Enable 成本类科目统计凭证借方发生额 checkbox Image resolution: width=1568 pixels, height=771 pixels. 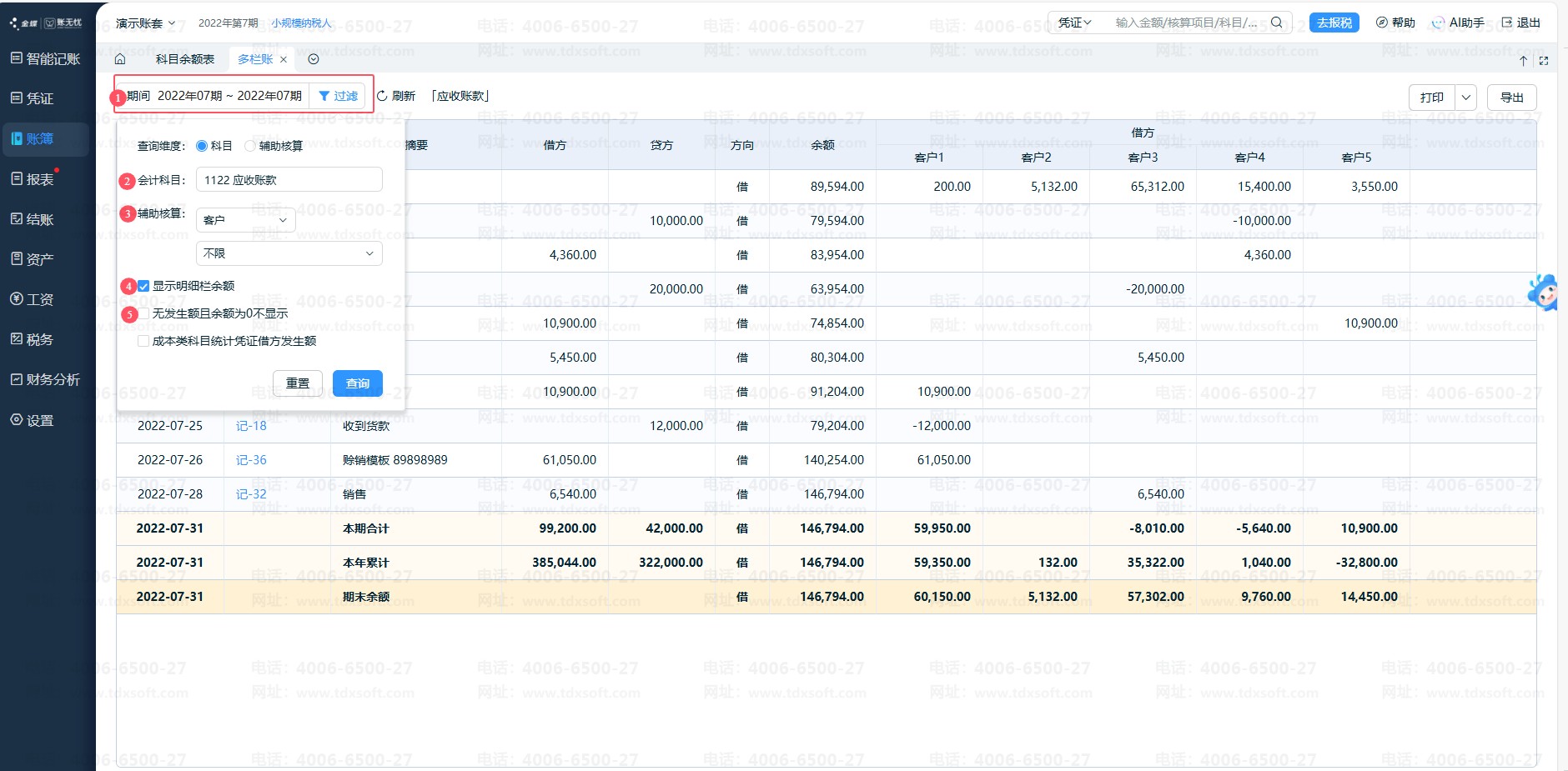143,341
